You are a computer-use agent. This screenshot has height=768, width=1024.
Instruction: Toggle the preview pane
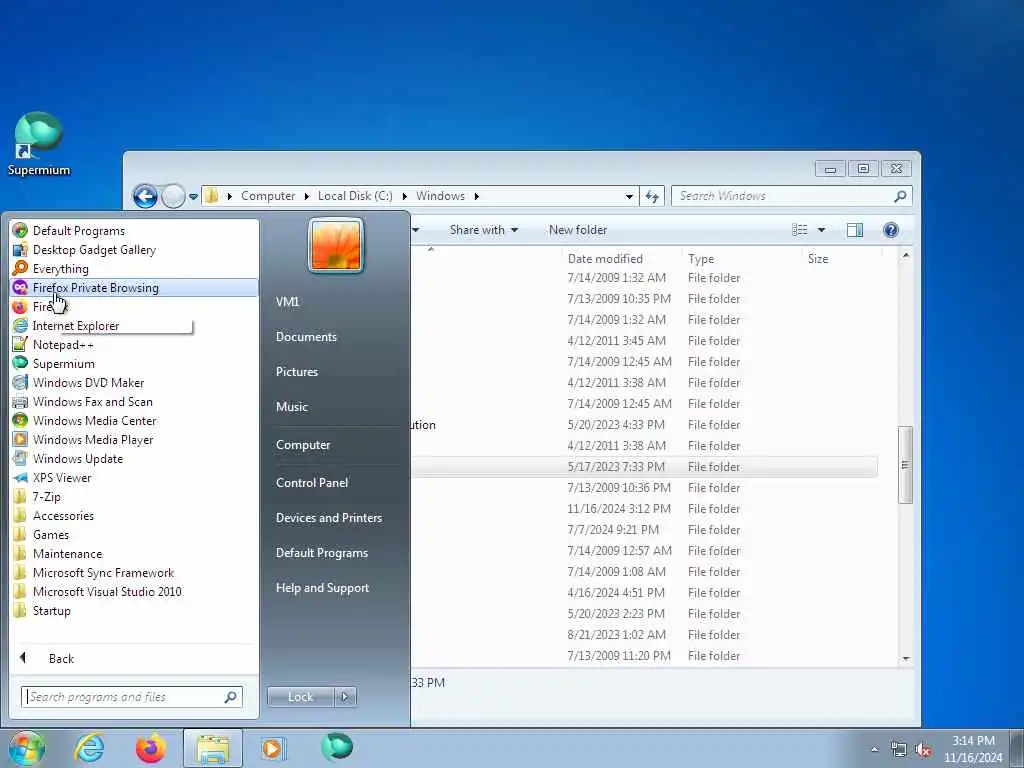[x=855, y=230]
